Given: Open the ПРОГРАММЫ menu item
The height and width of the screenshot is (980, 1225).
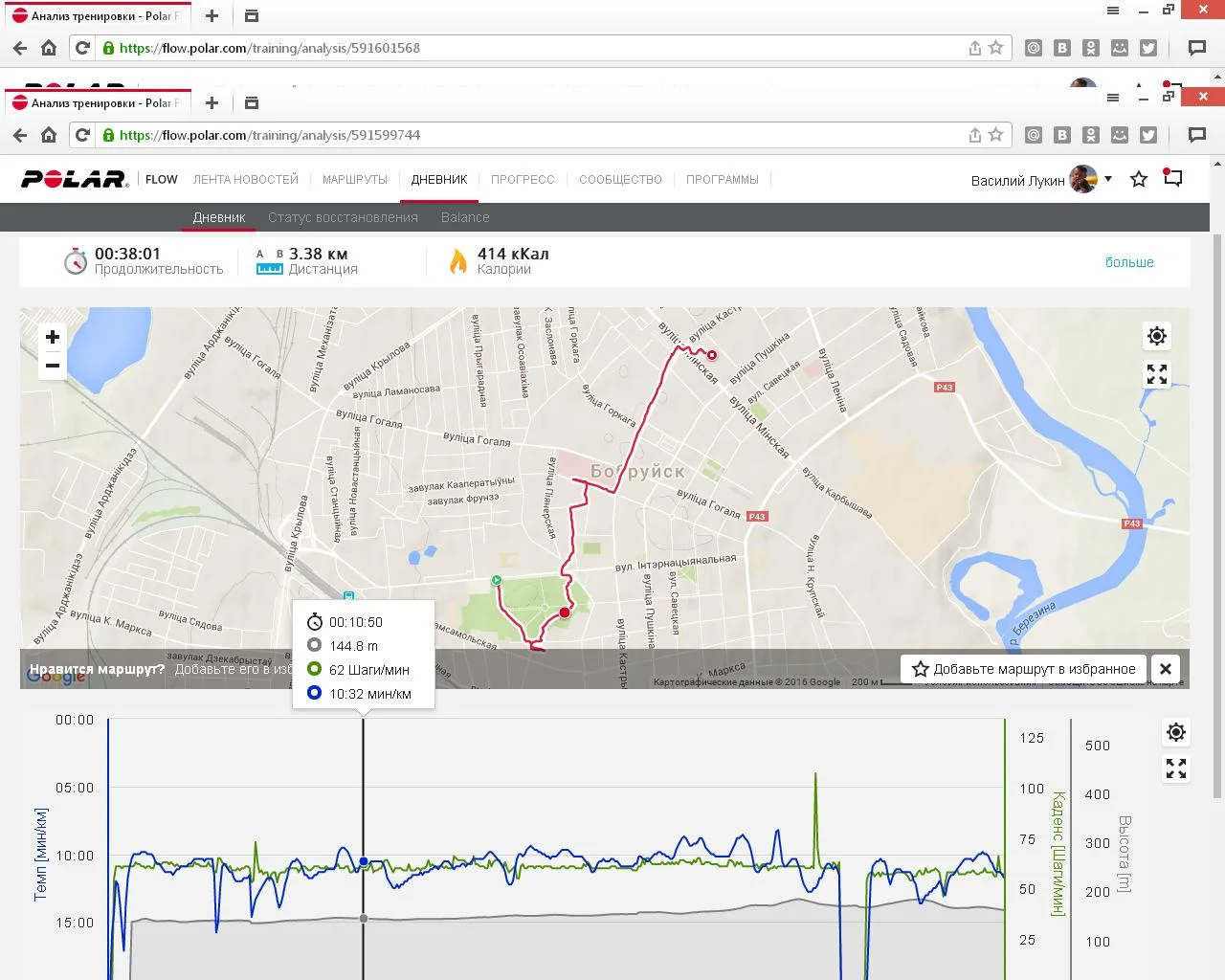Looking at the screenshot, I should (723, 179).
